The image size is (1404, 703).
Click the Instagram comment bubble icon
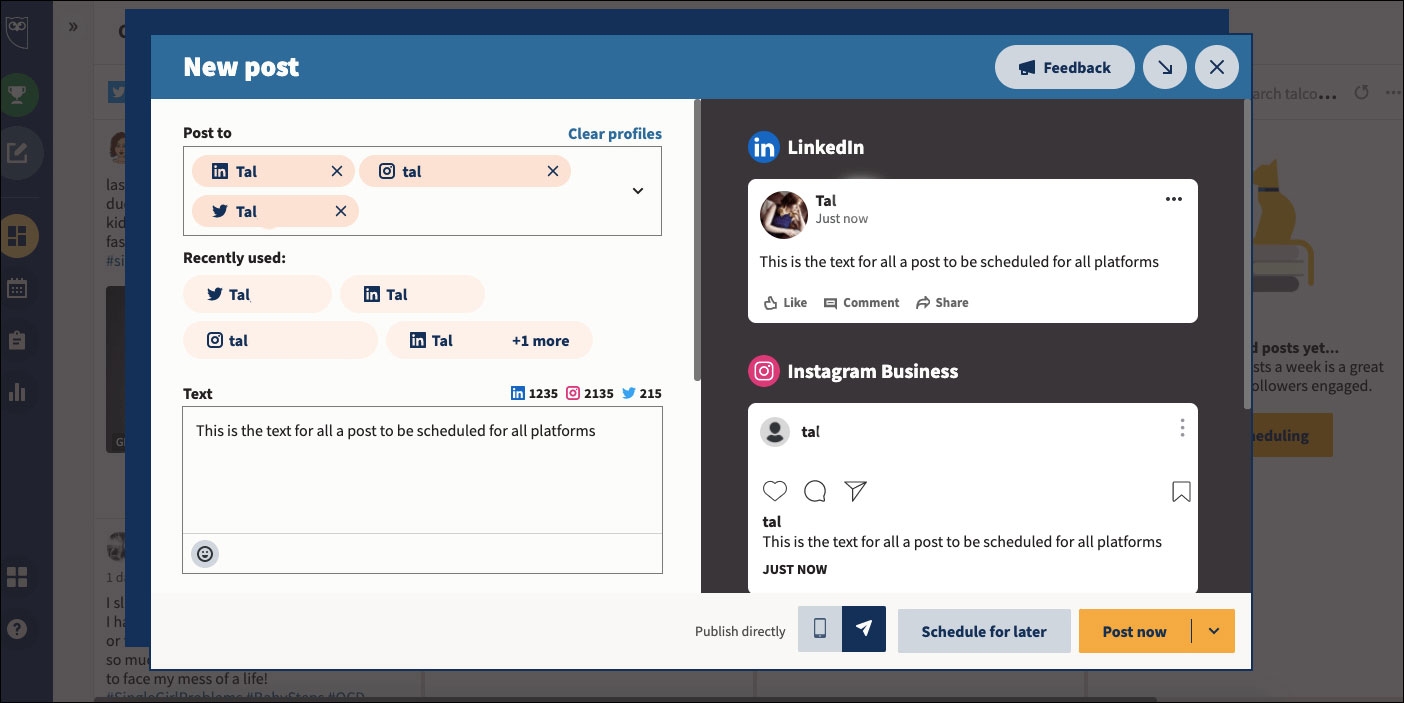[815, 491]
